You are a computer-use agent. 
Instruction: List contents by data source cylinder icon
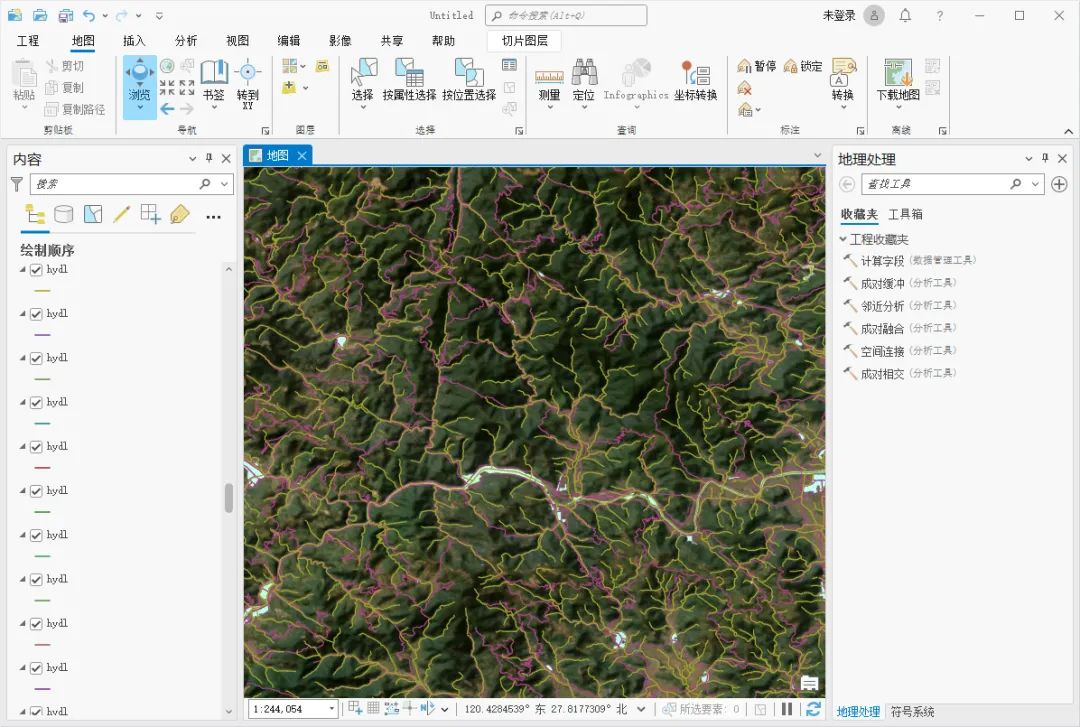pyautogui.click(x=63, y=214)
